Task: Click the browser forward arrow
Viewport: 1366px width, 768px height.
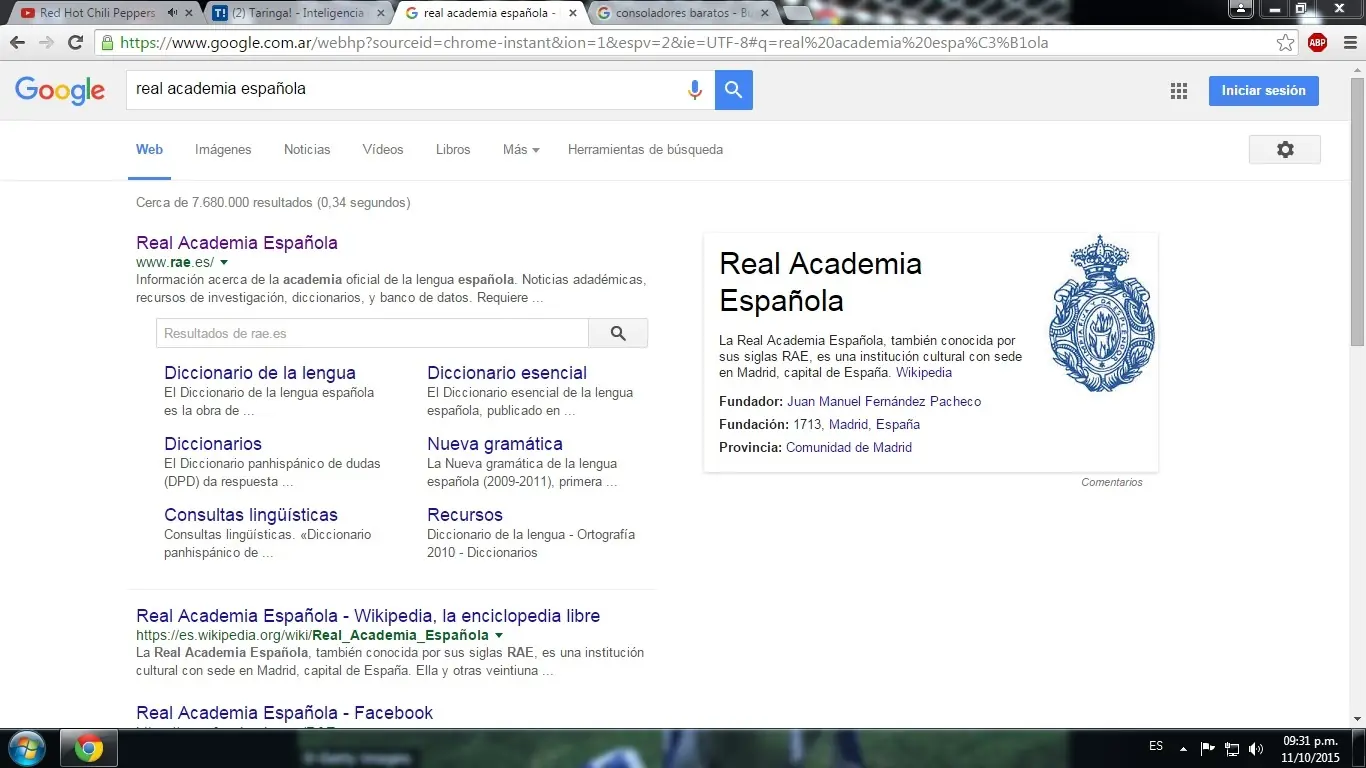Action: pyautogui.click(x=46, y=43)
